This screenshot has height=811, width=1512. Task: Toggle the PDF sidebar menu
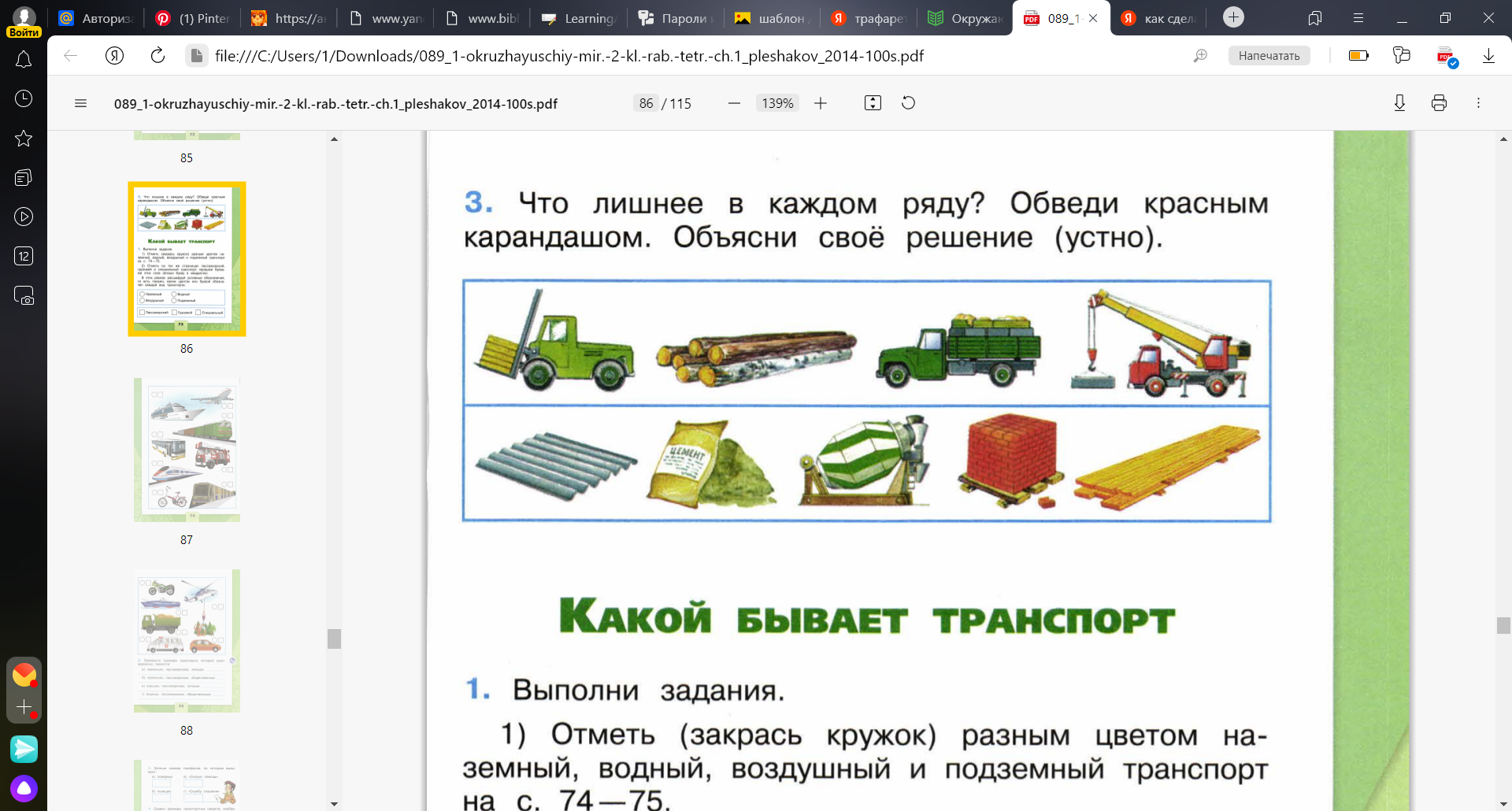point(80,103)
